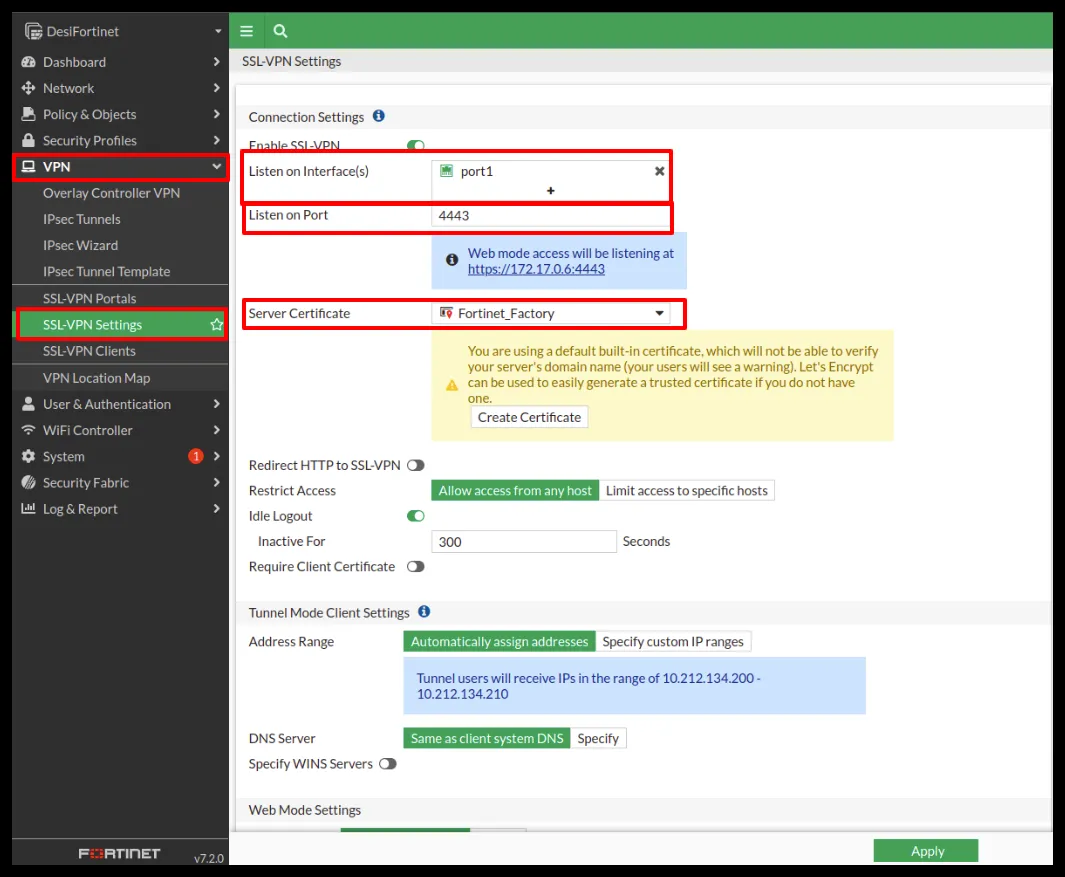Image resolution: width=1065 pixels, height=877 pixels.
Task: Choose Same as client system DNS
Action: [487, 738]
